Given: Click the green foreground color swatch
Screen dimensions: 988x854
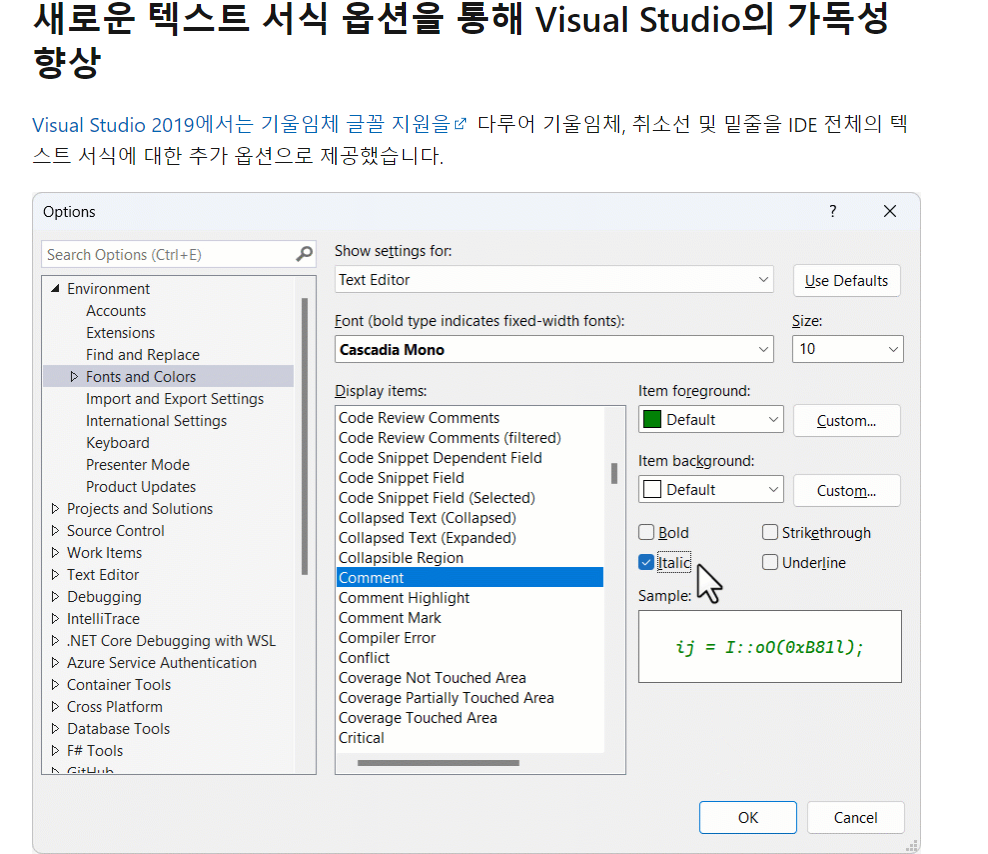Looking at the screenshot, I should 652,420.
